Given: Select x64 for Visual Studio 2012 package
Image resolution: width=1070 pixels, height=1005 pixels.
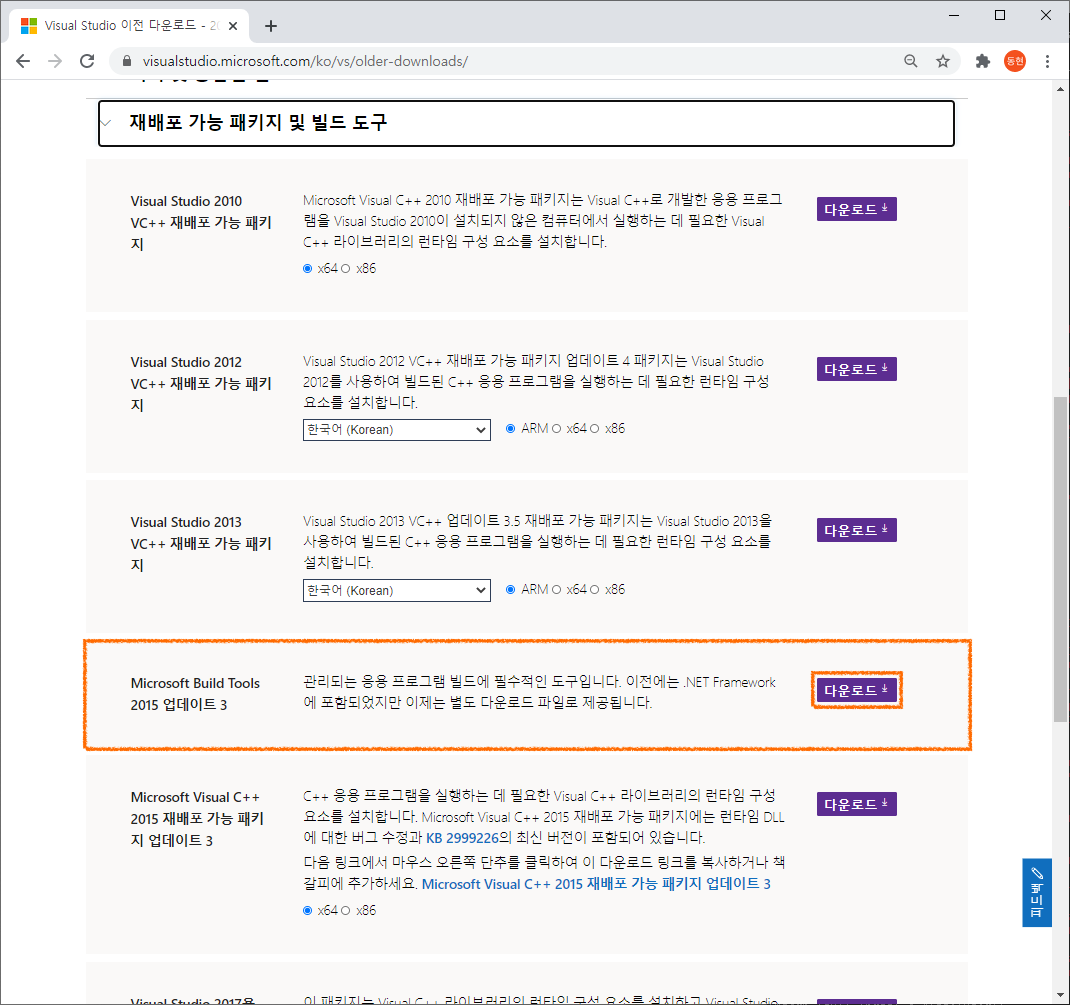Looking at the screenshot, I should tap(556, 428).
